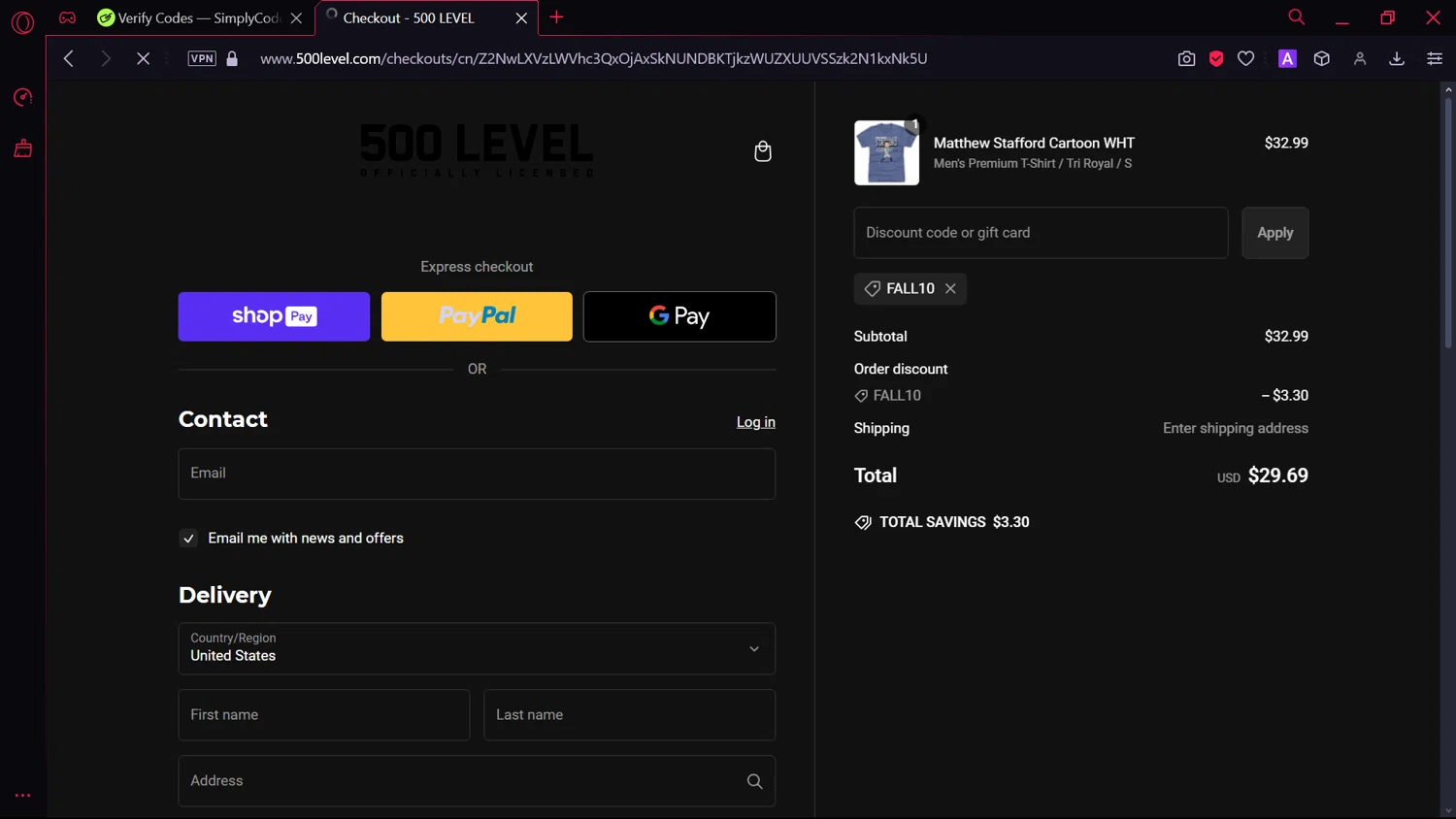Open the shopping bag cart icon
The image size is (1456, 819).
763,150
